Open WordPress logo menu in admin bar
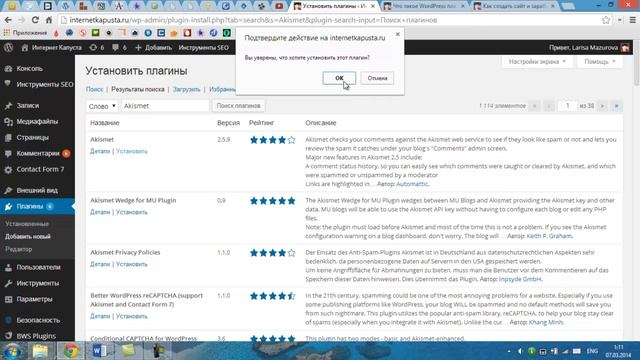This screenshot has height=360, width=640. (9, 47)
